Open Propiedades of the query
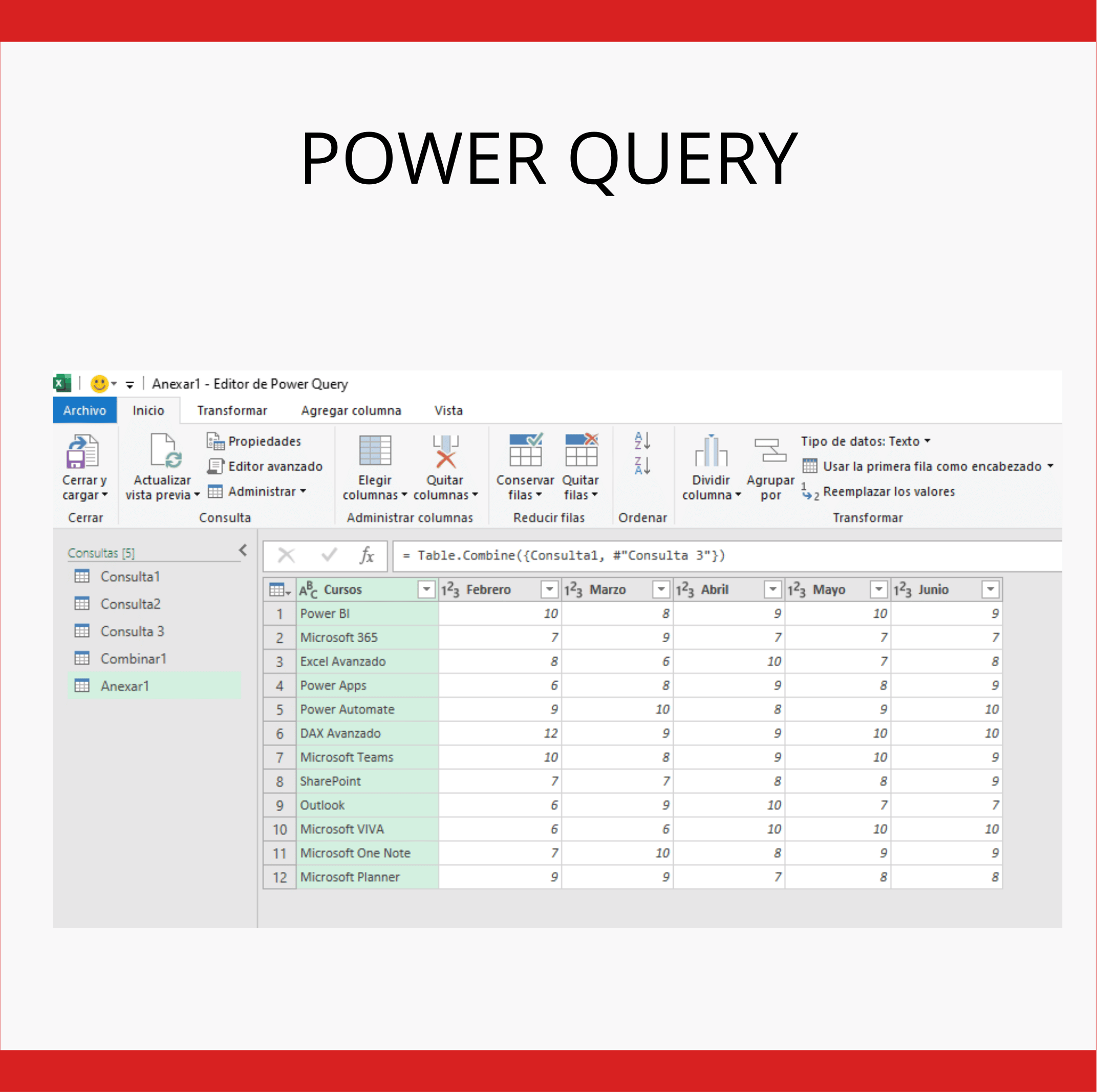 click(x=254, y=441)
